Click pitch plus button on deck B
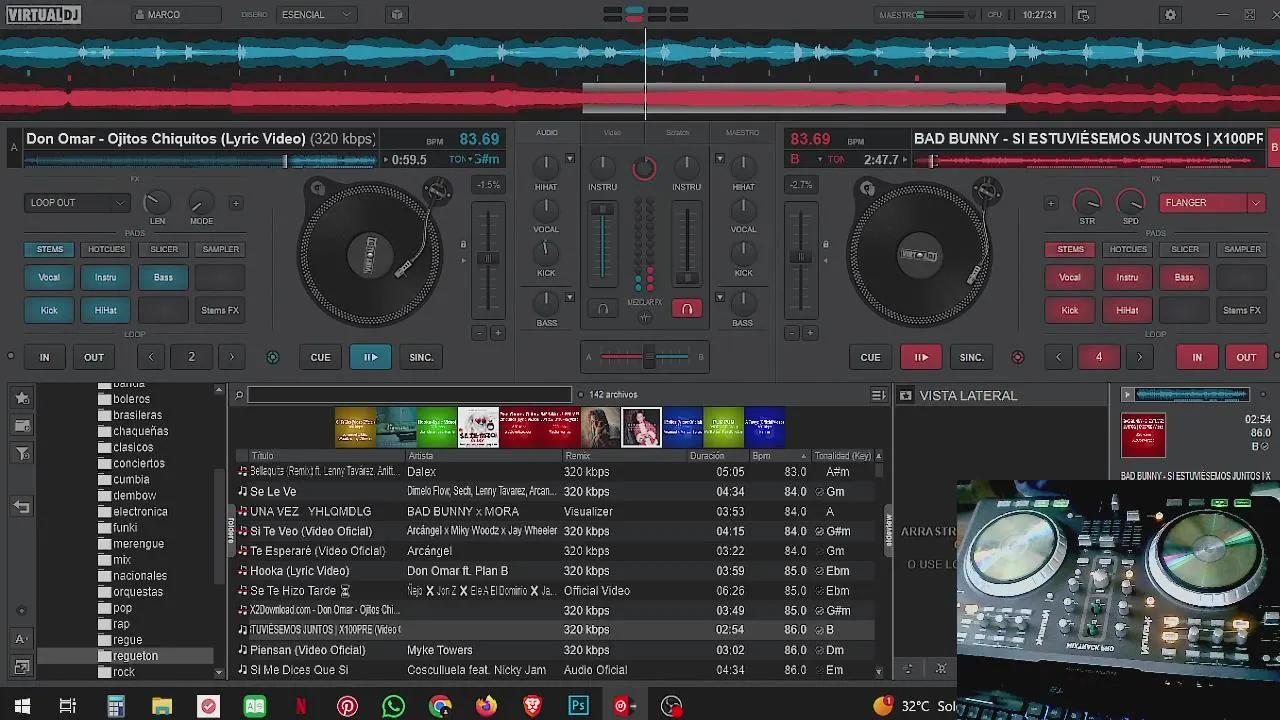Screen dimensions: 1280x720 coord(810,333)
